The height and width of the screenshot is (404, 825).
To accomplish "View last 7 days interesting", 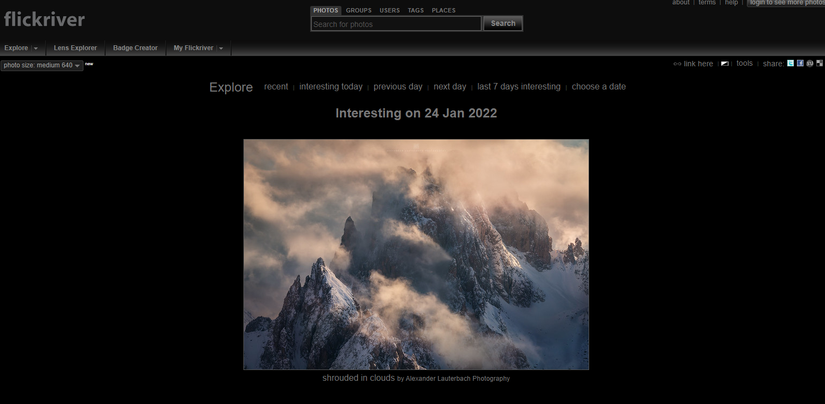I will click(519, 87).
